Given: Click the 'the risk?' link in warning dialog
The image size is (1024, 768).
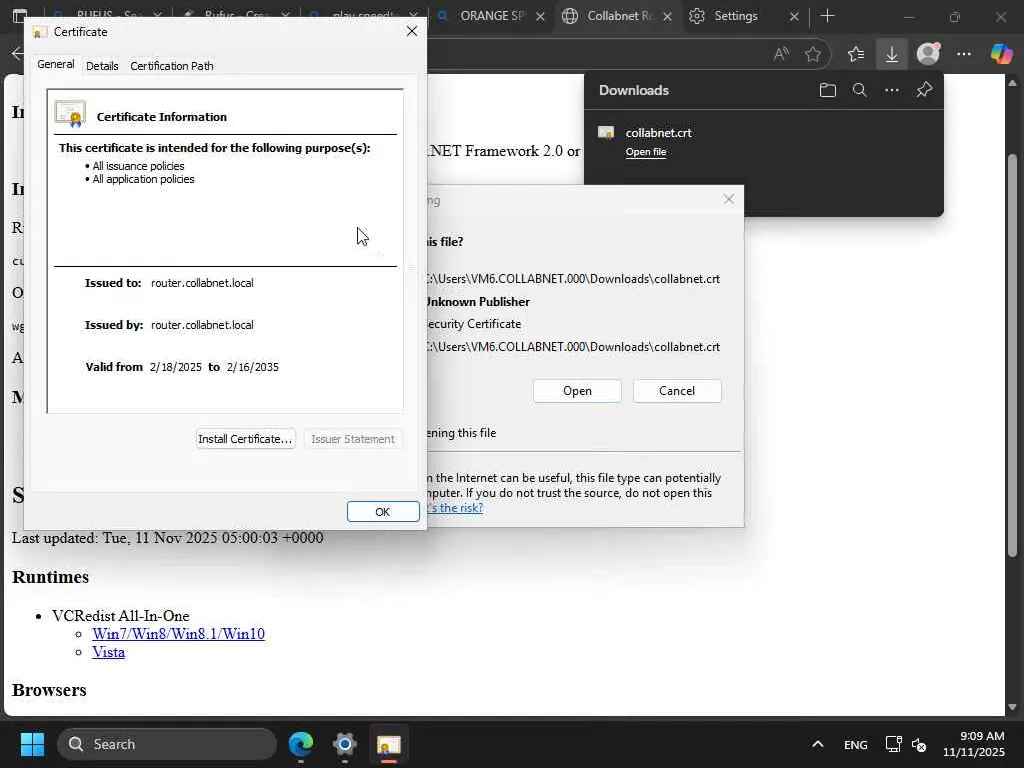Looking at the screenshot, I should [x=455, y=507].
